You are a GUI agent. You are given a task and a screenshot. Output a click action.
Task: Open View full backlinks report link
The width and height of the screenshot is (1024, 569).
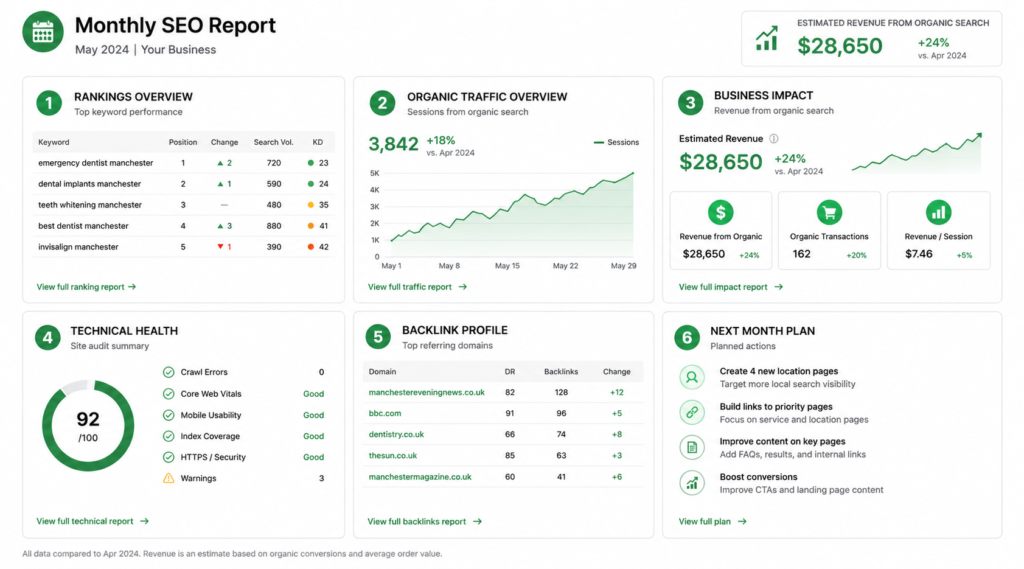tap(424, 521)
